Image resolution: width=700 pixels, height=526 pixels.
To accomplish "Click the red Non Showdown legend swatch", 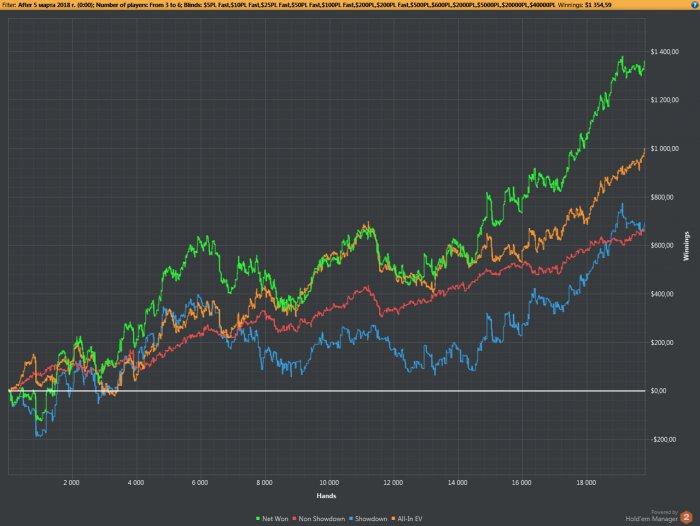I will tap(294, 518).
